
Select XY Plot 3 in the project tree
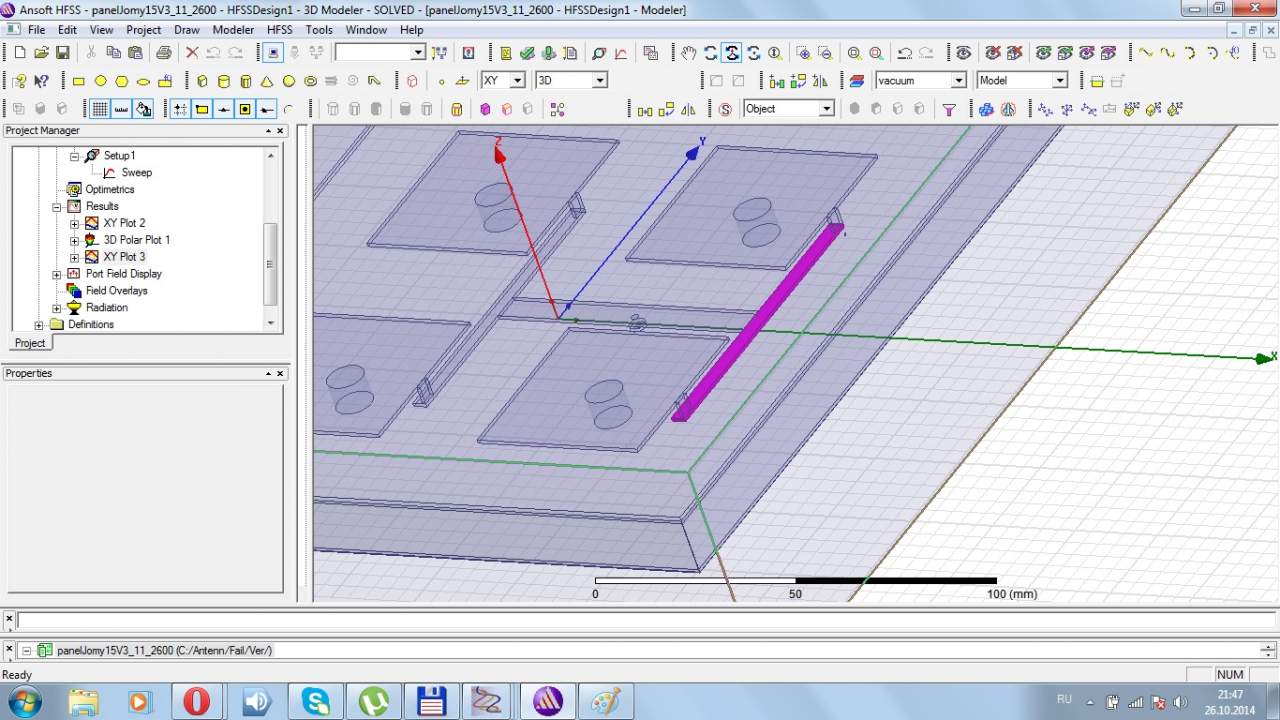124,257
